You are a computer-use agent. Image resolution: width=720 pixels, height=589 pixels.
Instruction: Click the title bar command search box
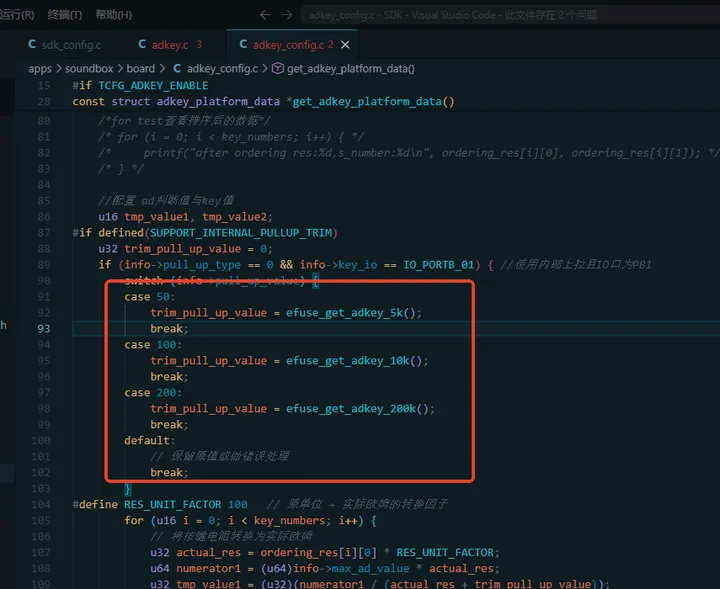[510, 15]
